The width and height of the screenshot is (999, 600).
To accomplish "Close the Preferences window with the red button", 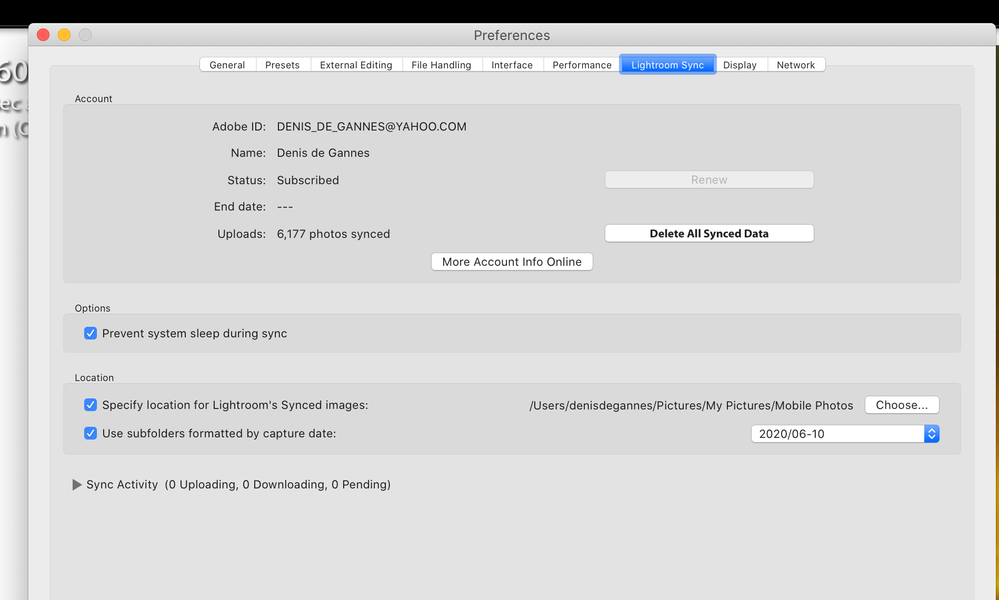I will click(43, 35).
